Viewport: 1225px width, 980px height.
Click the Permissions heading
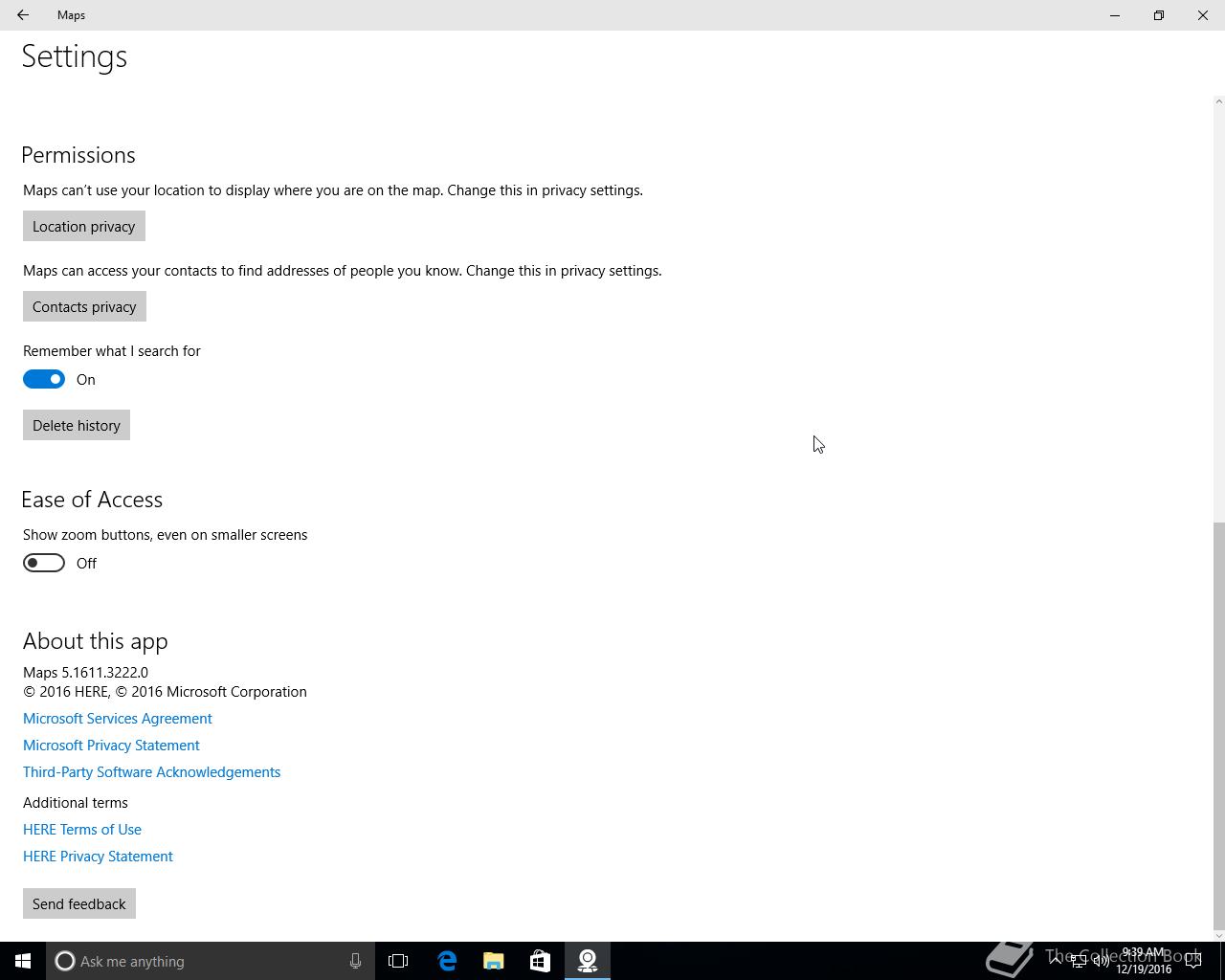point(78,155)
